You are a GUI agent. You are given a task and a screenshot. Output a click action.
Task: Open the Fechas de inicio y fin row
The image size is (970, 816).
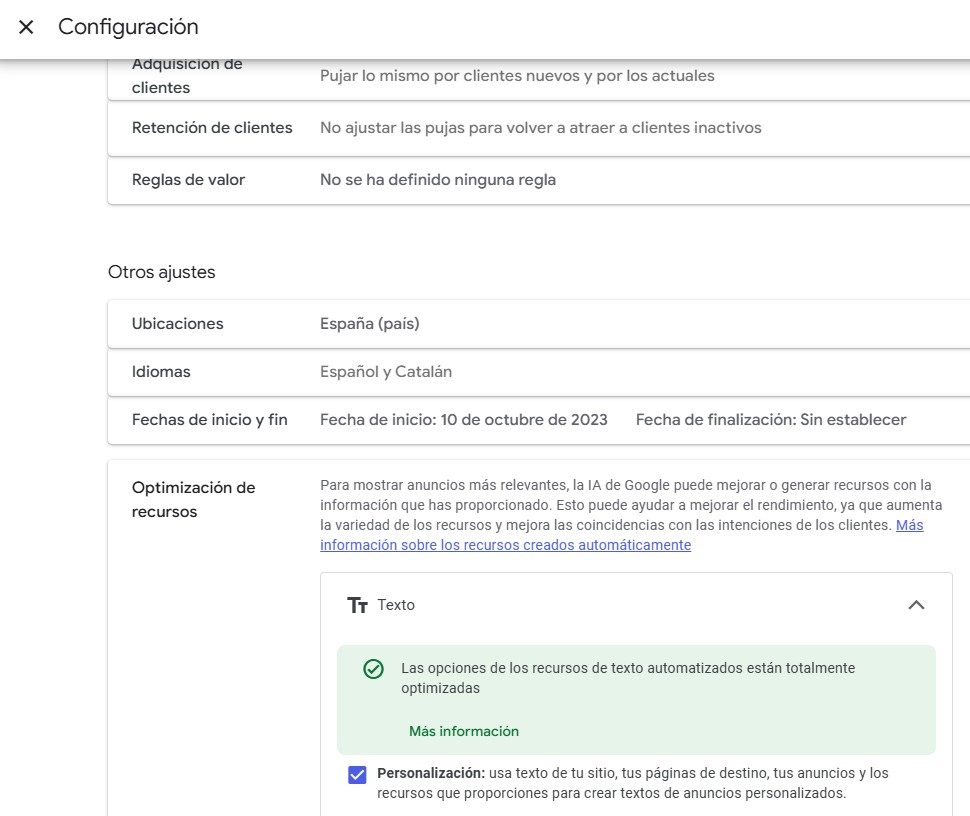click(x=539, y=420)
